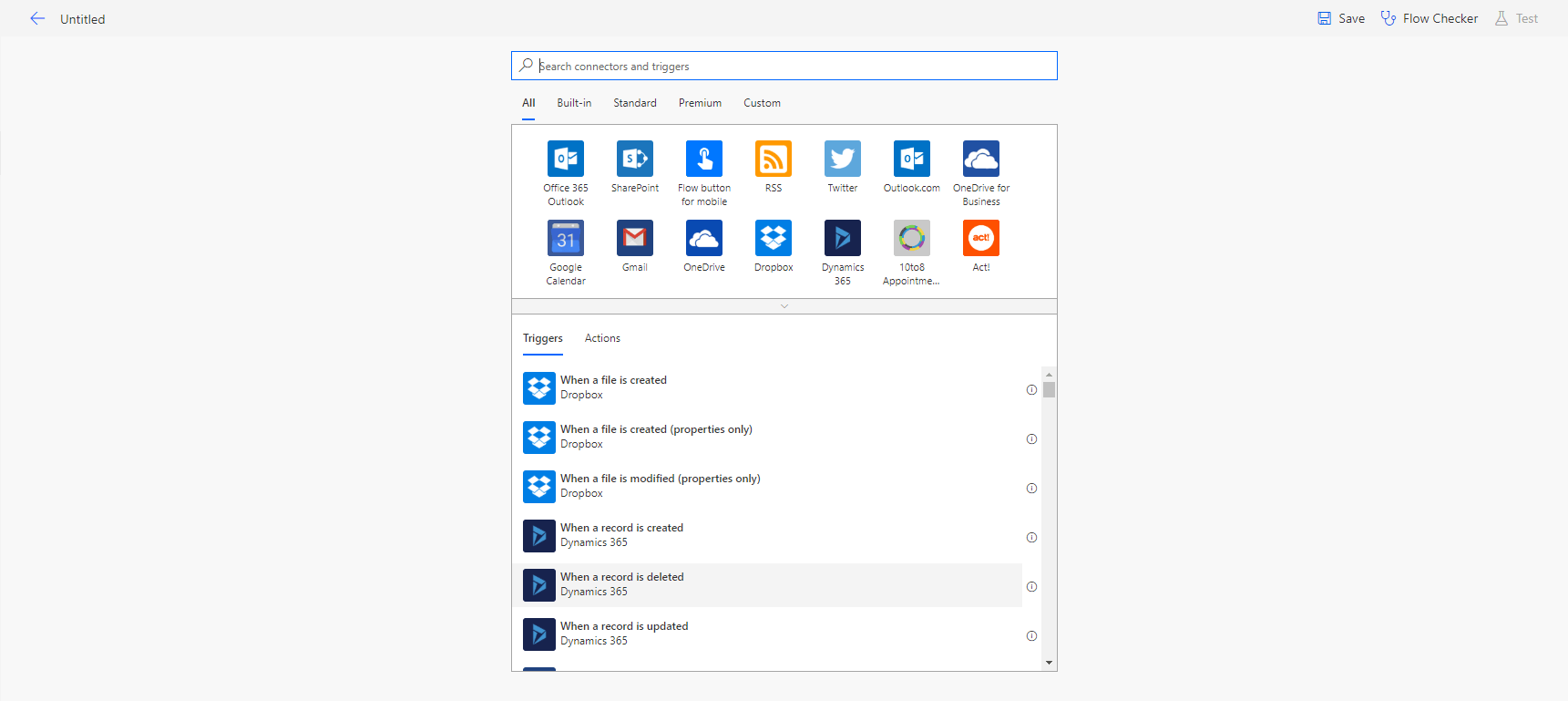Open the Triggers tab
Screen dimensions: 1568x701
[x=543, y=338]
